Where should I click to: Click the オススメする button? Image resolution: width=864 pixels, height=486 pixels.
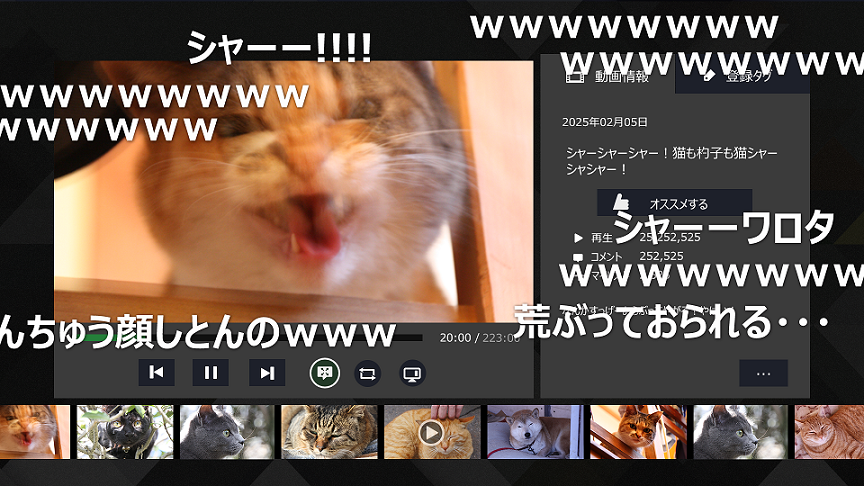coord(674,203)
